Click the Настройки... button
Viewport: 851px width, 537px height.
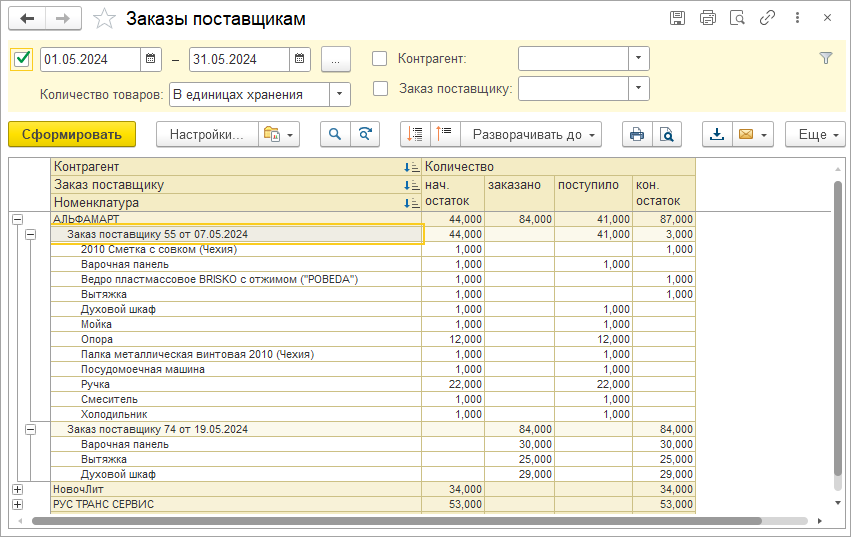coord(206,134)
